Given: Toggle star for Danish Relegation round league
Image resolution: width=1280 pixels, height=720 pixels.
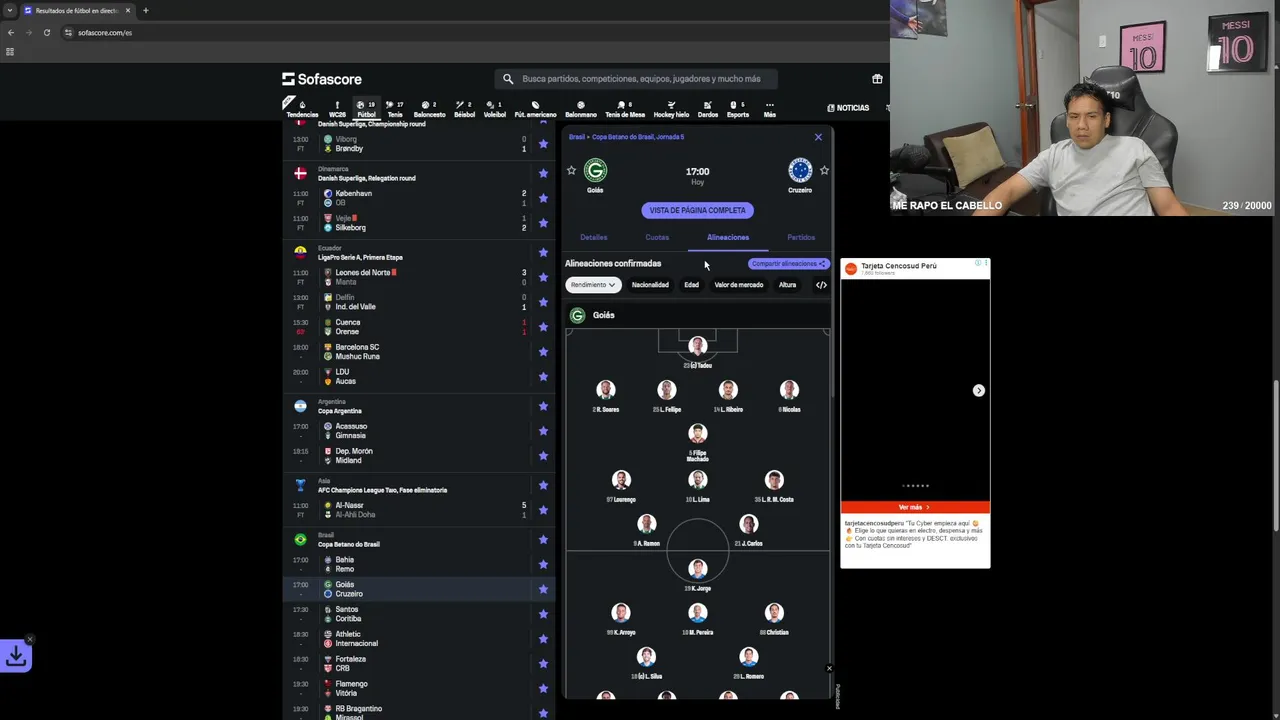Looking at the screenshot, I should point(543,173).
